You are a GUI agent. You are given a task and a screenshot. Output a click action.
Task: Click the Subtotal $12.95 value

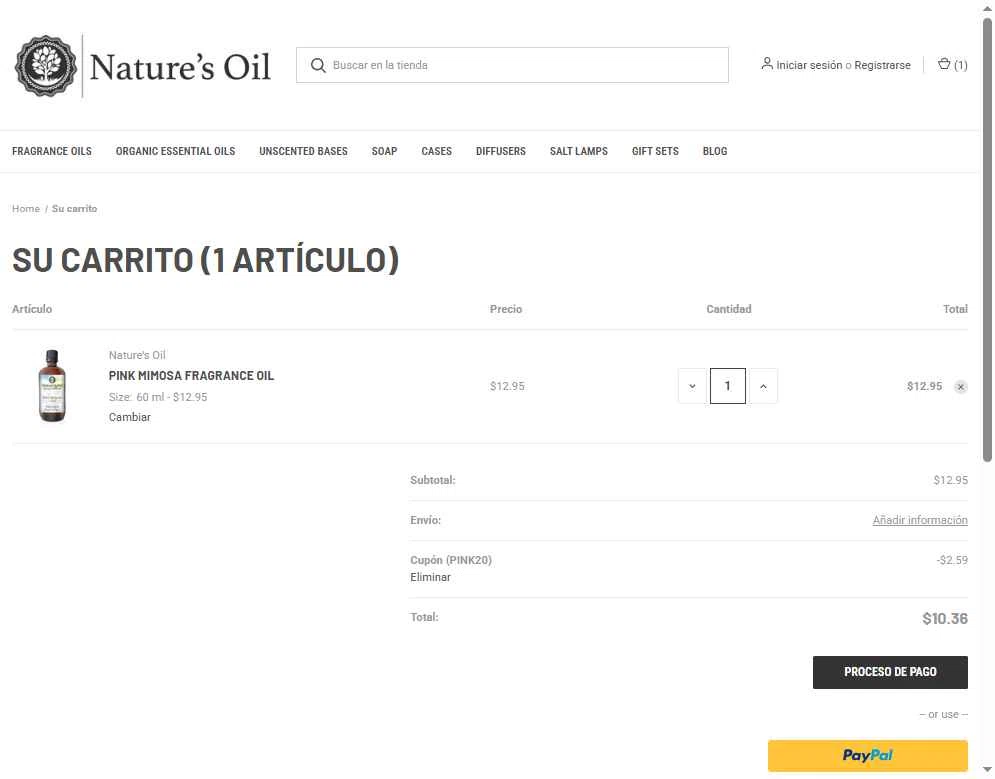pyautogui.click(x=950, y=480)
